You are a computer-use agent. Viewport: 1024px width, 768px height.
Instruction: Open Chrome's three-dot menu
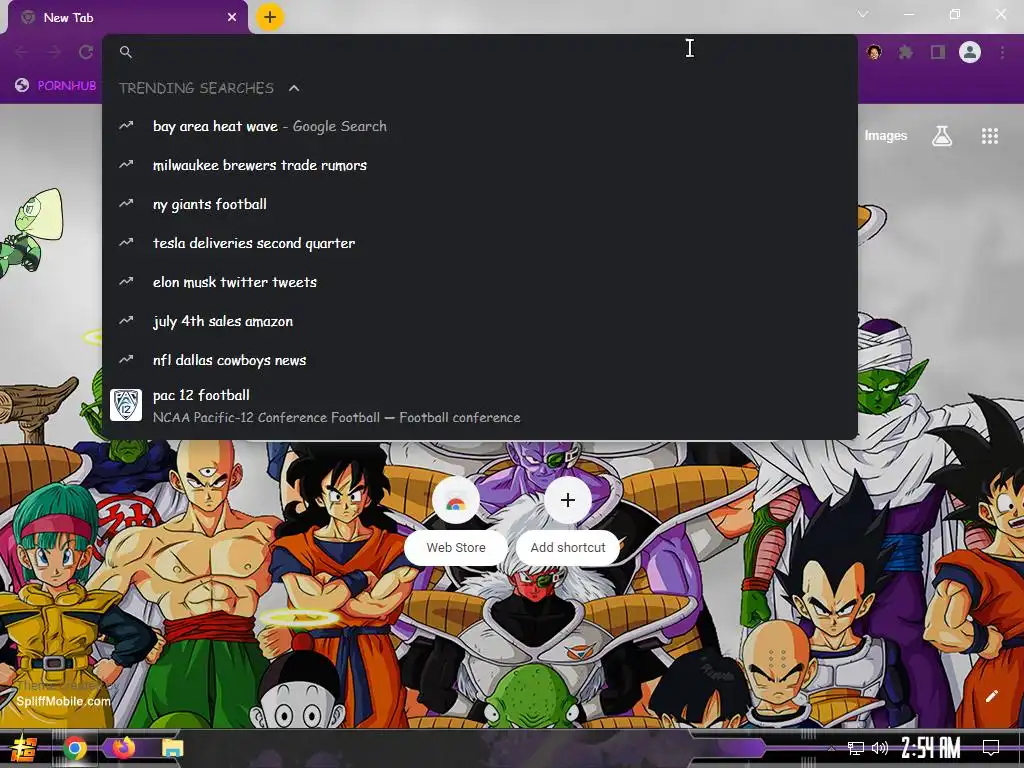(1002, 52)
